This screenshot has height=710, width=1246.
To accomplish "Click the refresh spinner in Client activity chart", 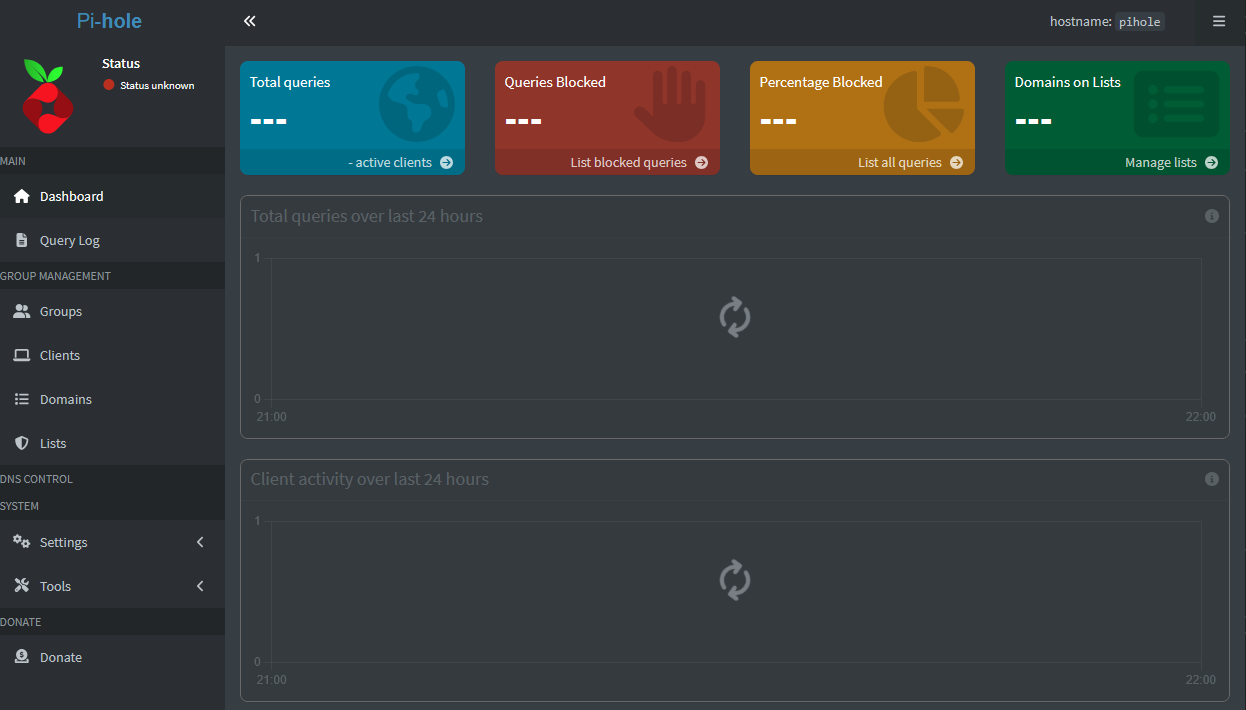I will [735, 580].
